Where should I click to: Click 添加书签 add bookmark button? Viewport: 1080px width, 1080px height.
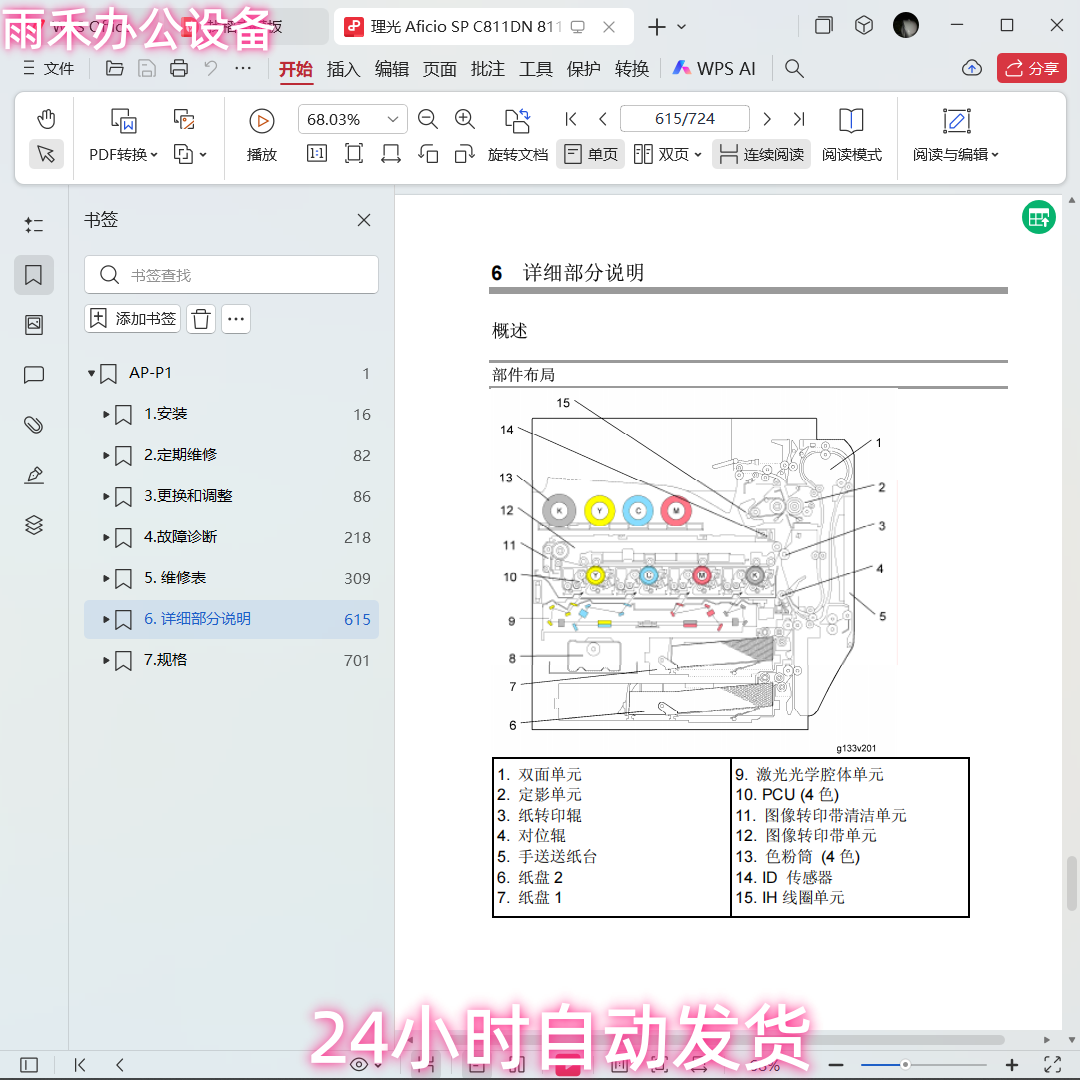[133, 319]
